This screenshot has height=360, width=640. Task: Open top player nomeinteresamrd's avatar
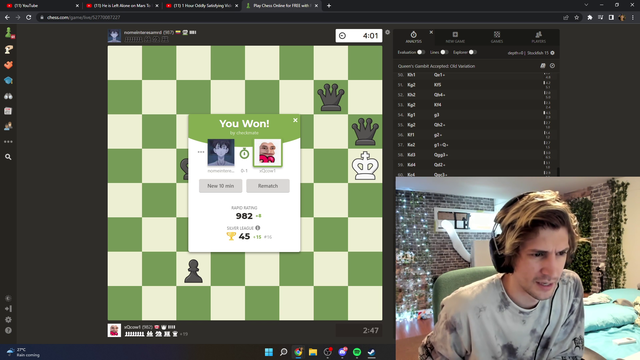[114, 36]
